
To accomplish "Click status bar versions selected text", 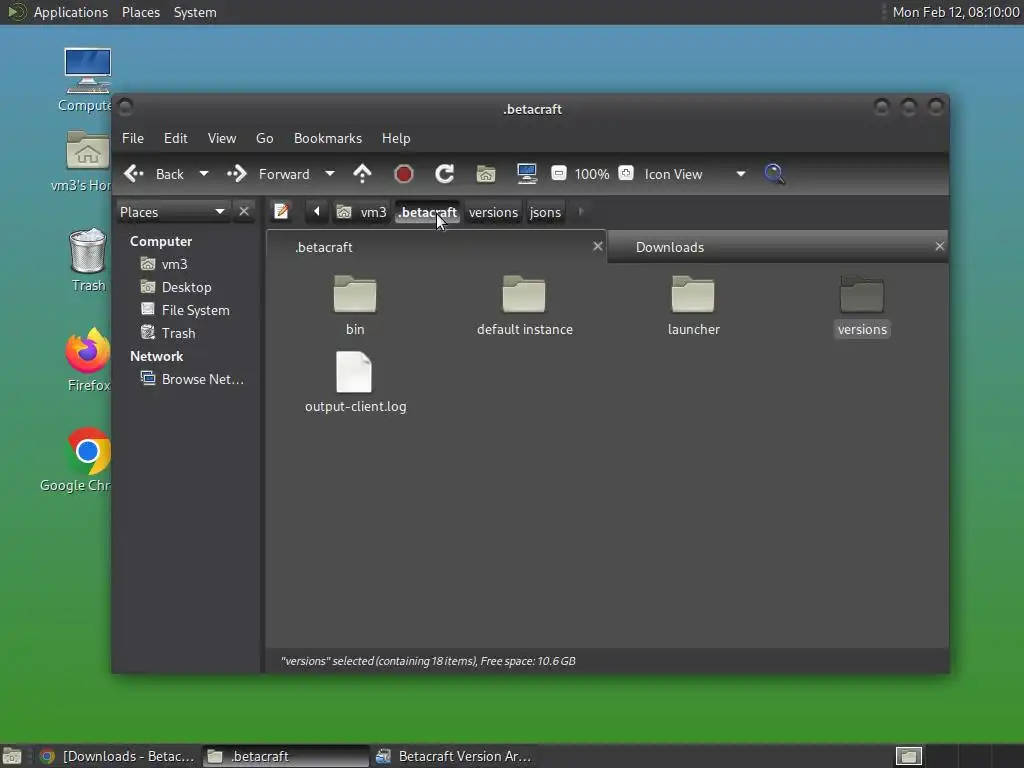I will (428, 661).
